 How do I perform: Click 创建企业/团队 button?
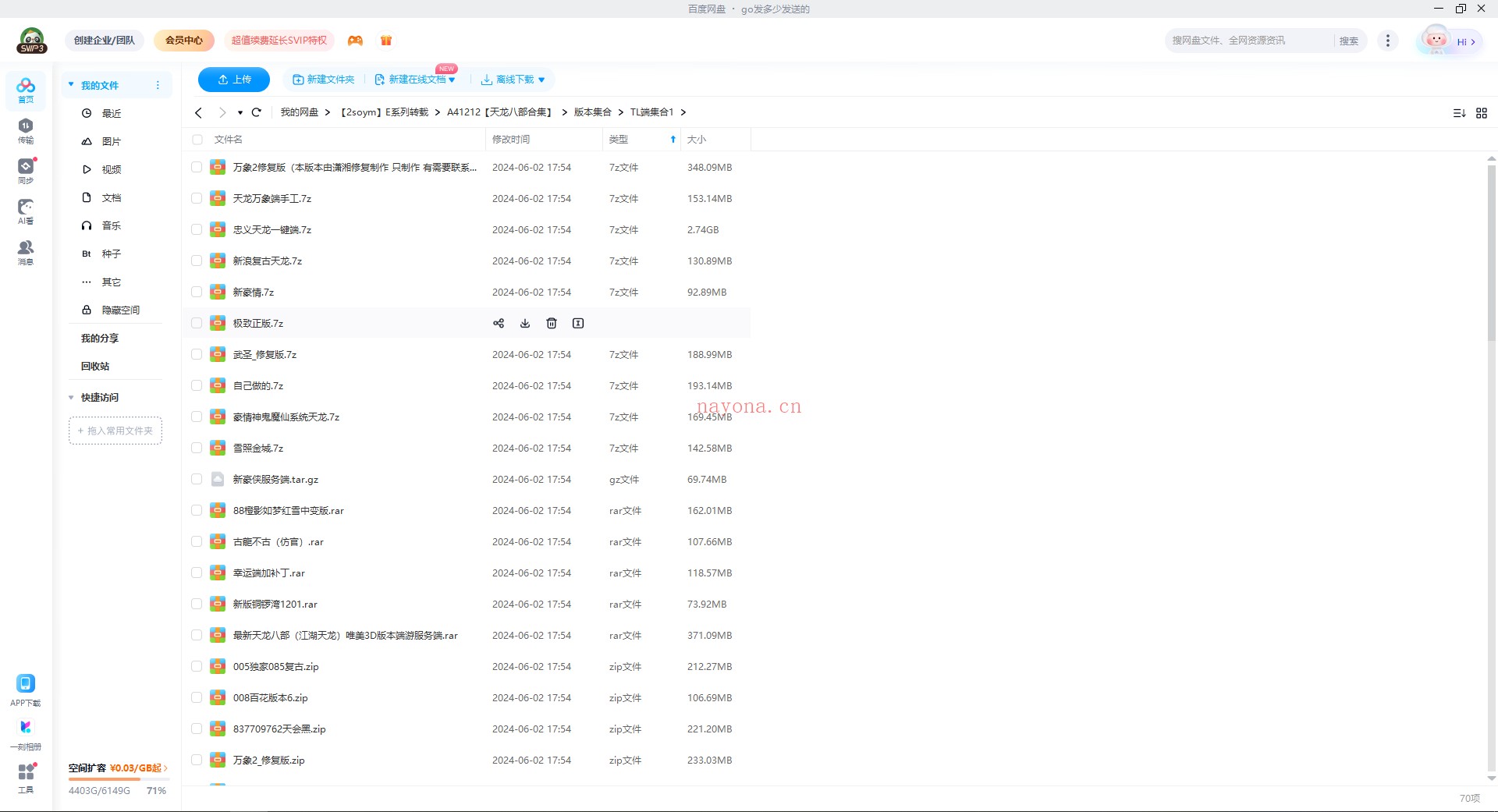tap(105, 41)
